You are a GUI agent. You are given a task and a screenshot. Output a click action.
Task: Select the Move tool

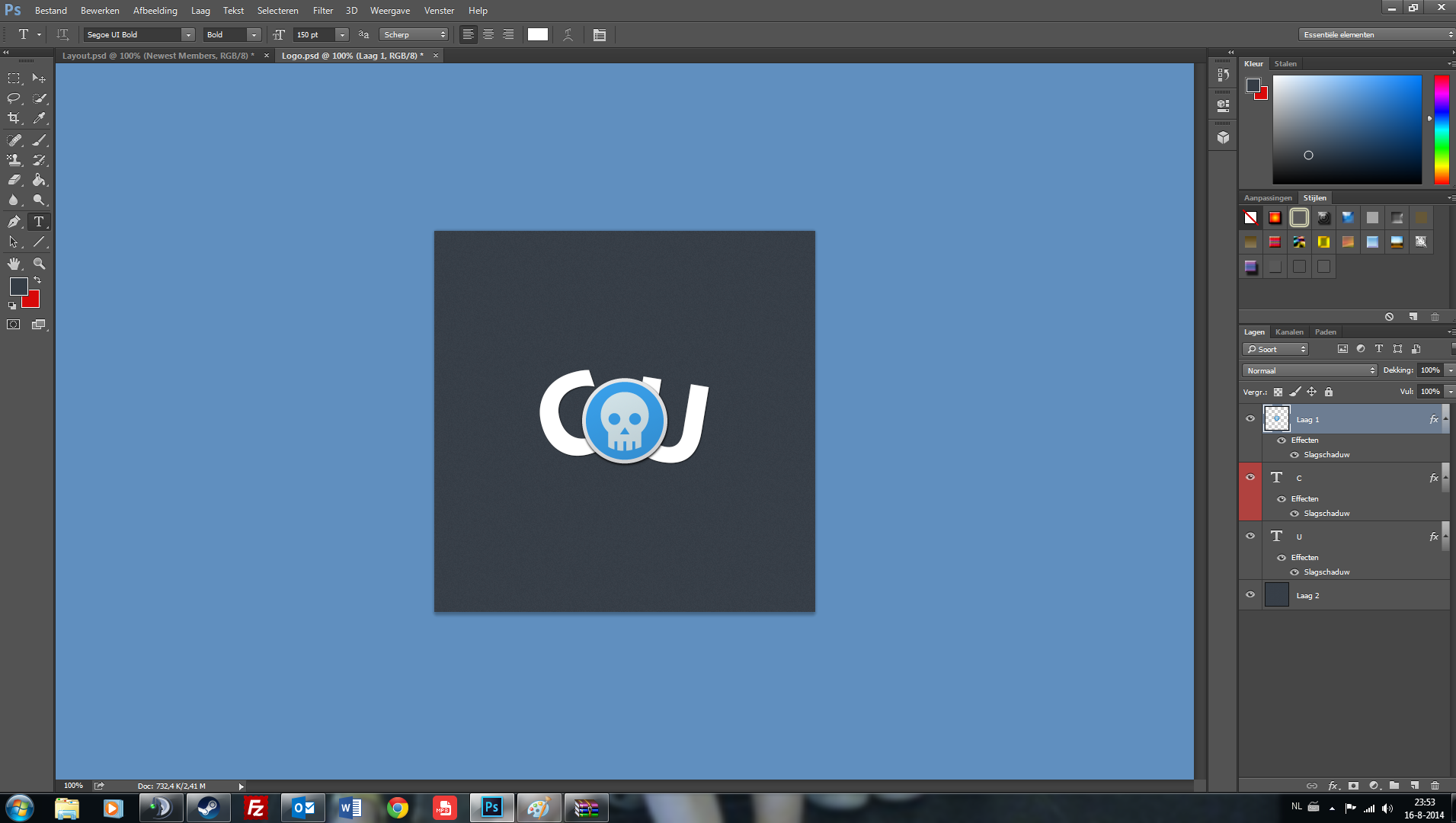[39, 78]
